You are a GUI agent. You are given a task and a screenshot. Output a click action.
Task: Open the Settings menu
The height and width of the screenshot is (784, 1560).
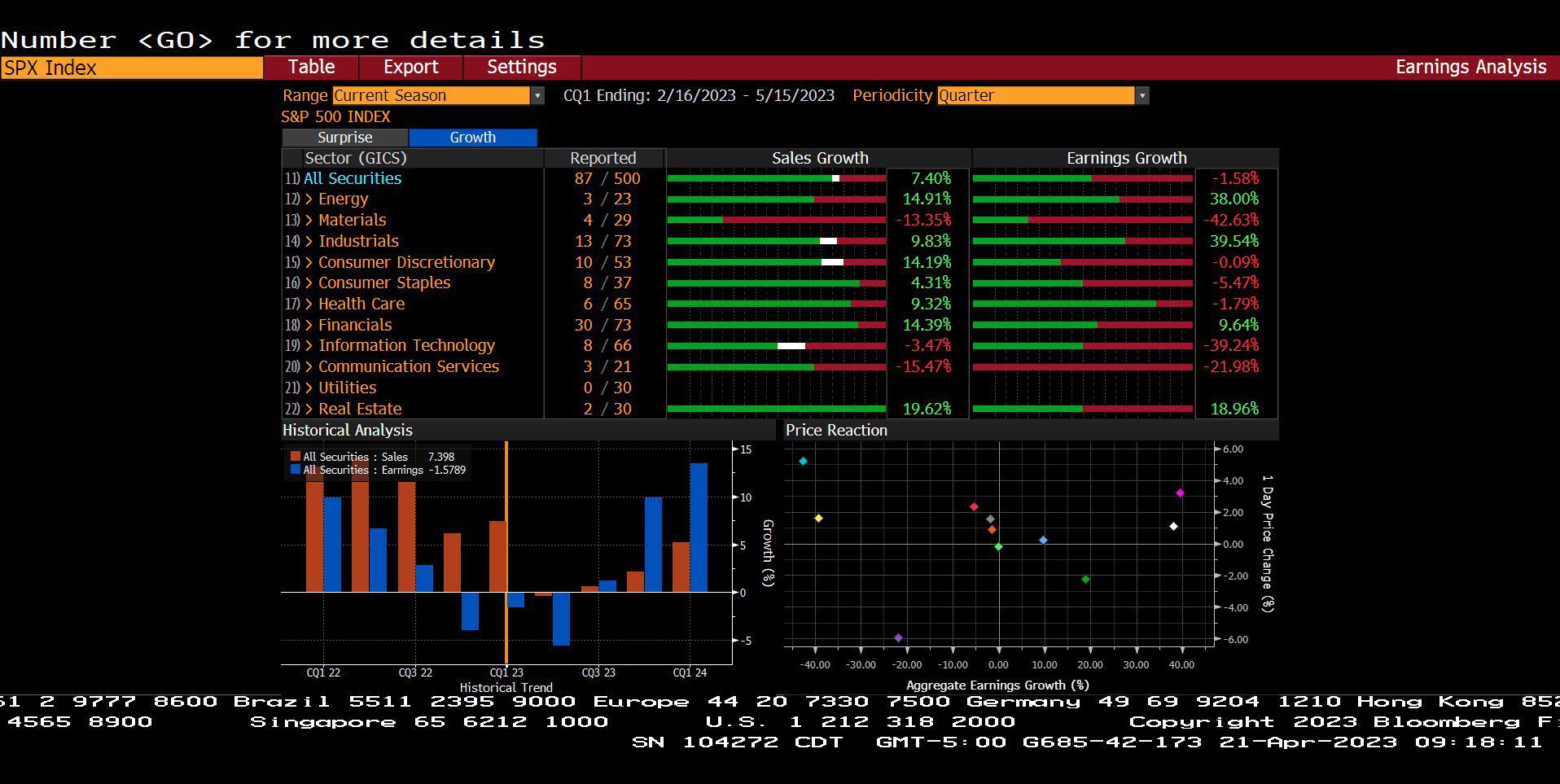click(x=521, y=67)
